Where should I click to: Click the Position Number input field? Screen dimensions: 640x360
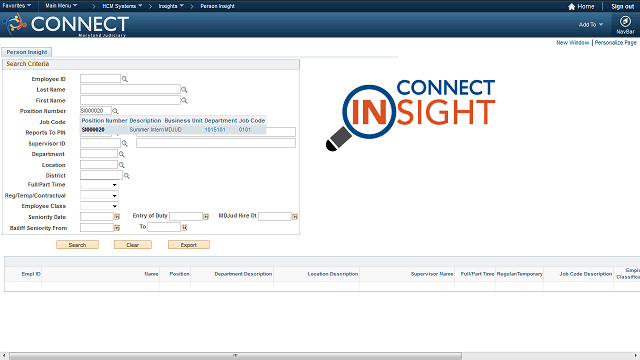tap(96, 111)
